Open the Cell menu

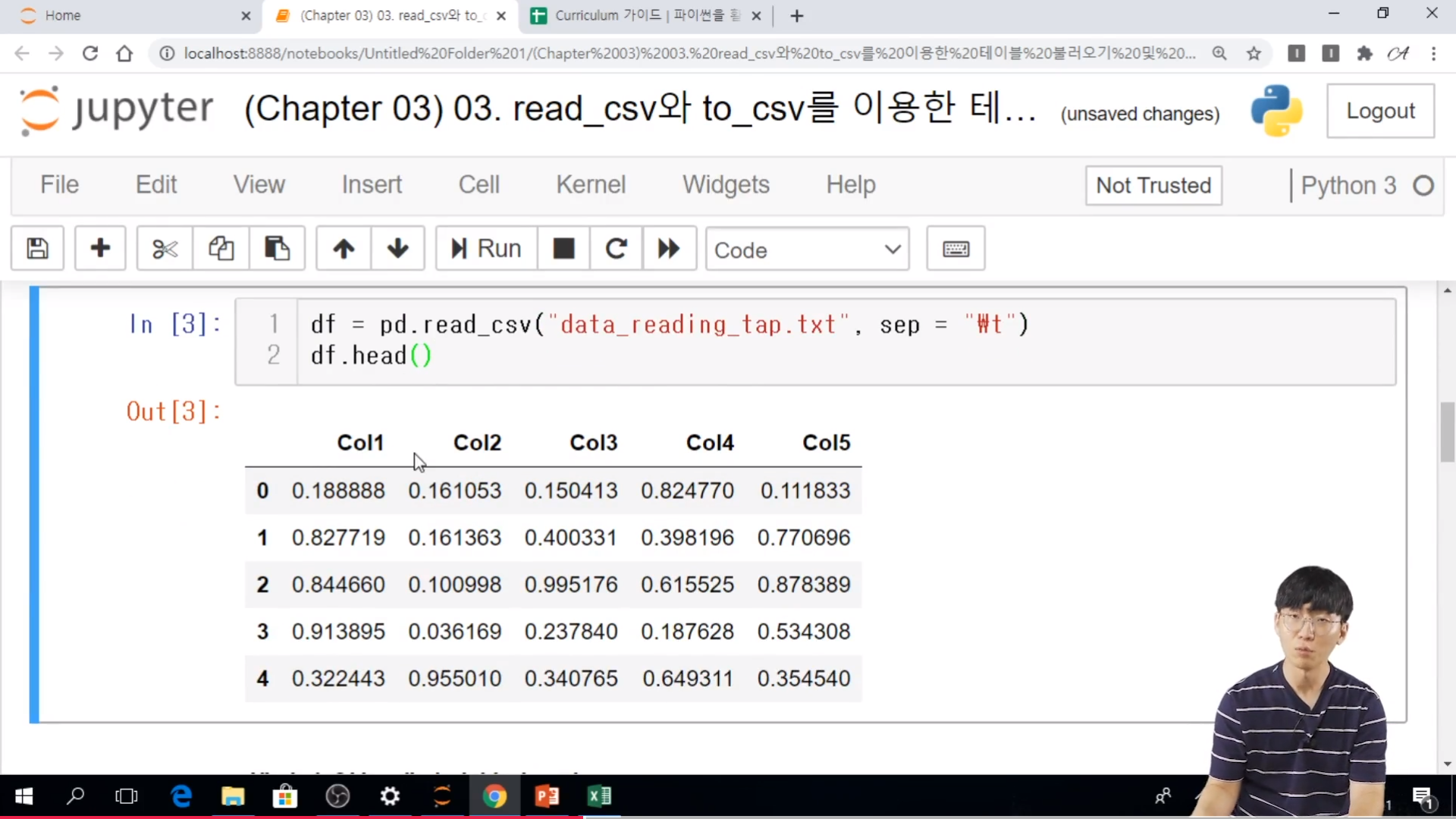pyautogui.click(x=479, y=184)
